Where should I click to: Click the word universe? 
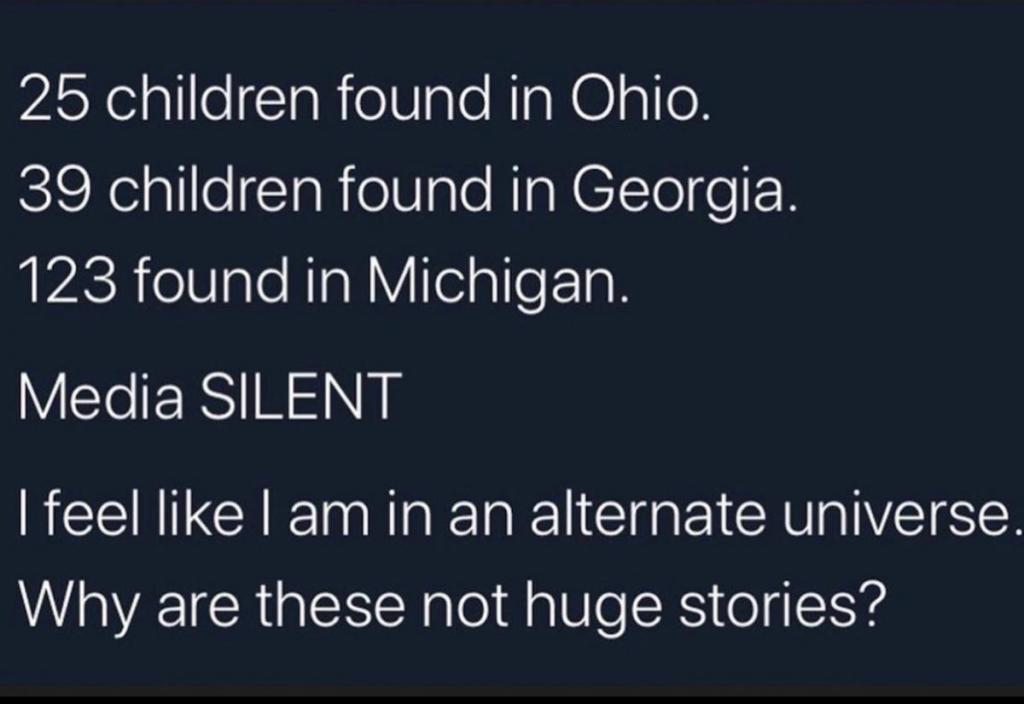click(x=901, y=514)
